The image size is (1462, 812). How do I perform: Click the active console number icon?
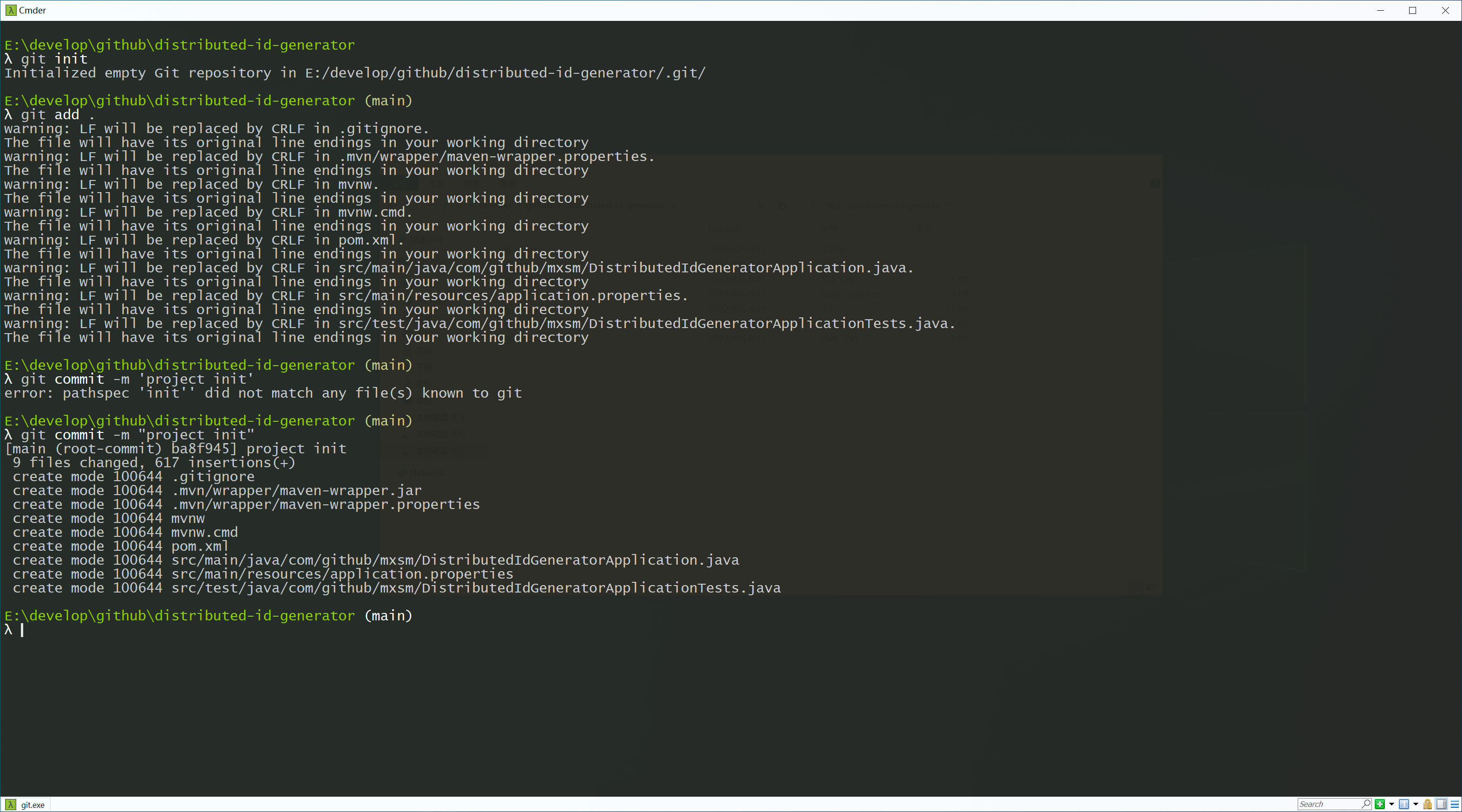click(1404, 804)
